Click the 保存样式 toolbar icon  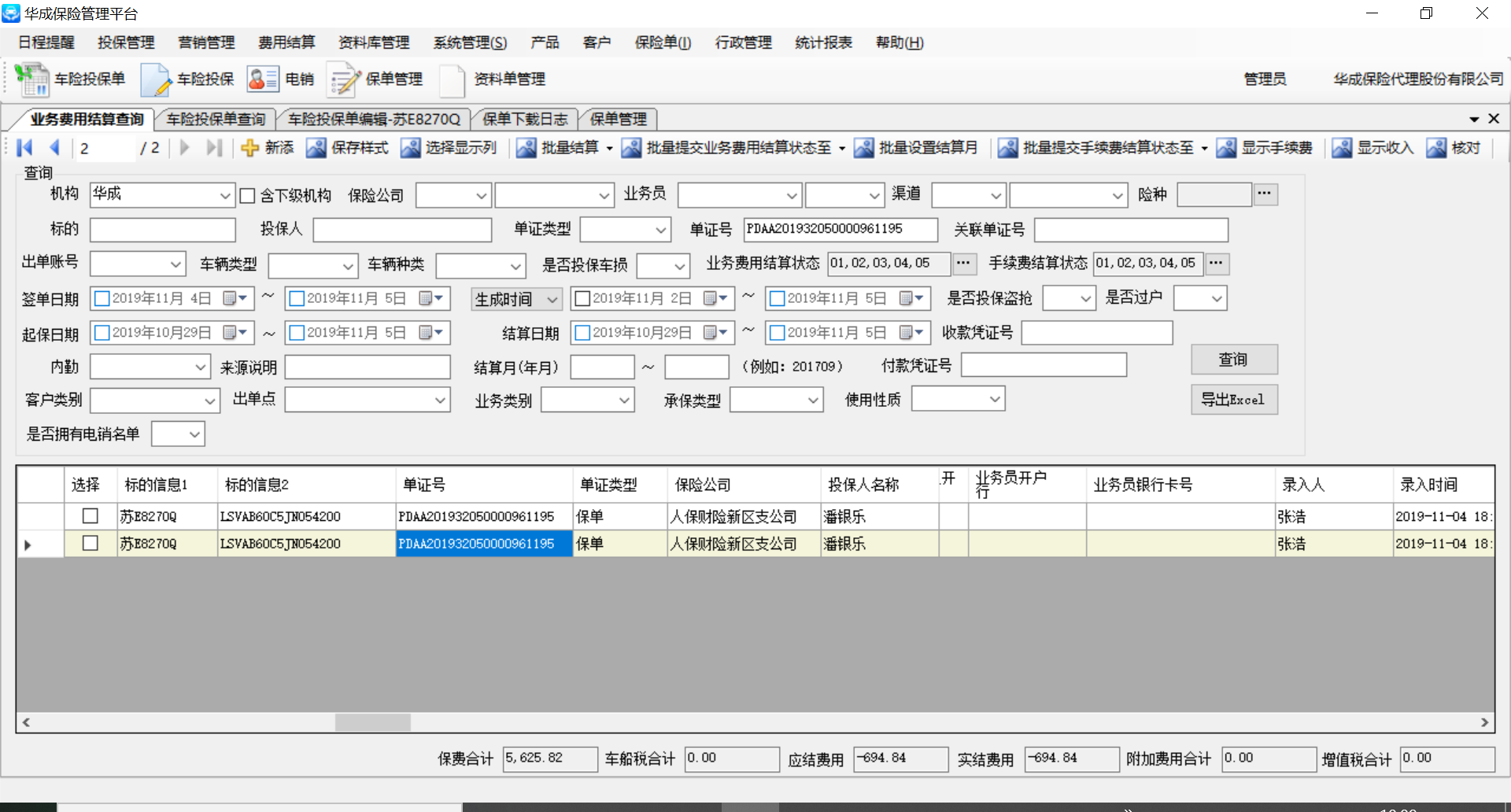(316, 148)
